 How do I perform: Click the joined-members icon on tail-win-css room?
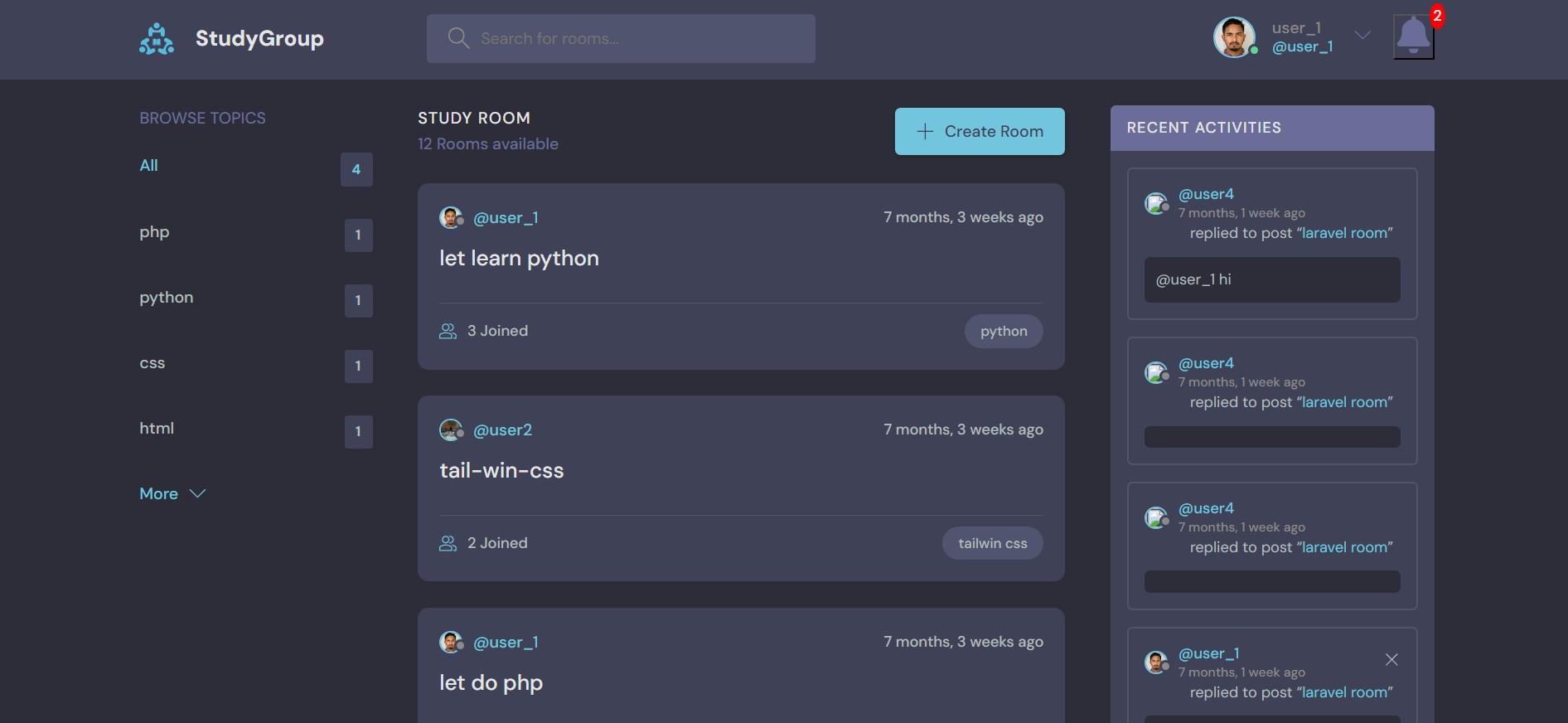(448, 543)
